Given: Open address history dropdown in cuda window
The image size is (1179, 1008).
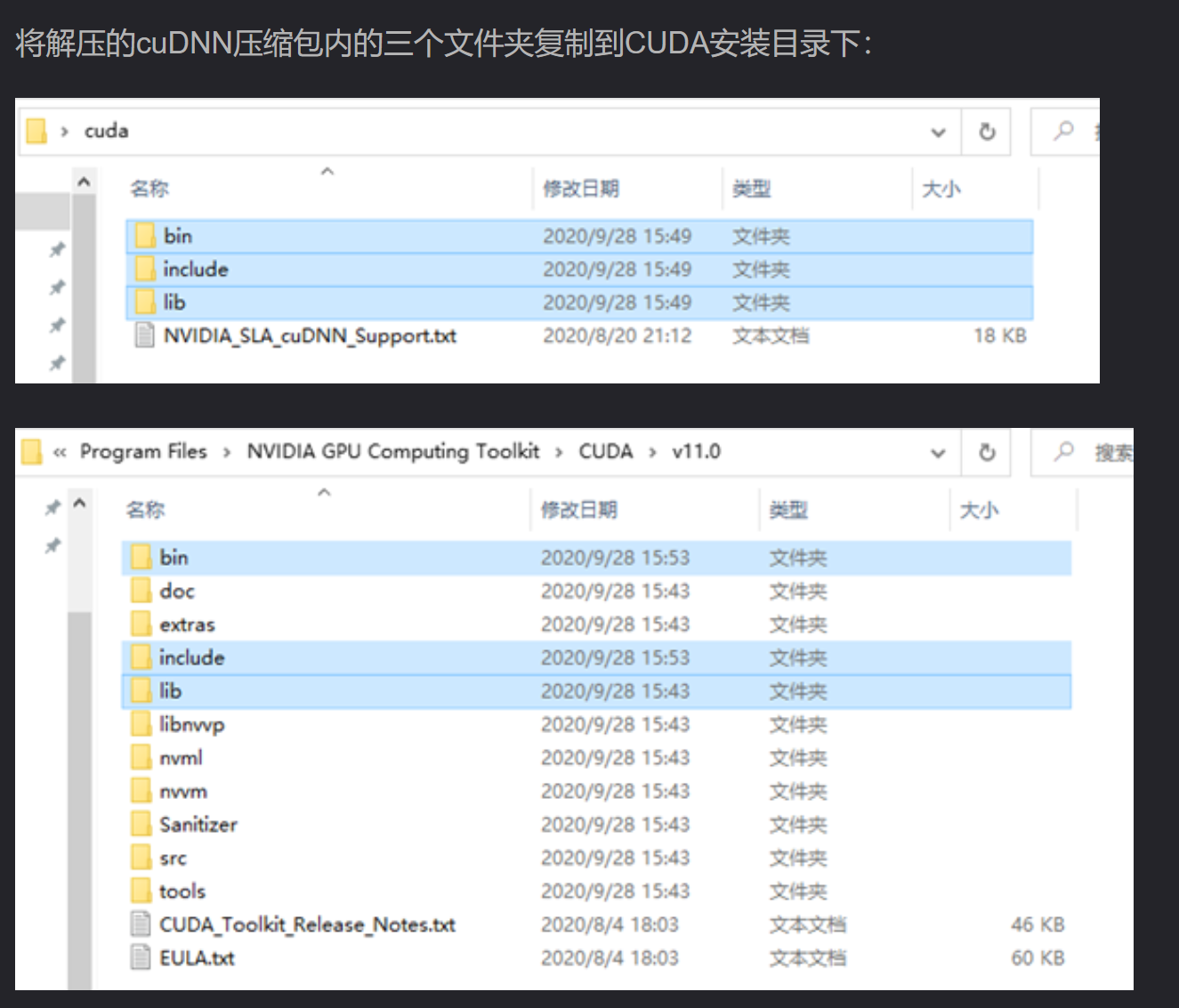Looking at the screenshot, I should pyautogui.click(x=938, y=133).
